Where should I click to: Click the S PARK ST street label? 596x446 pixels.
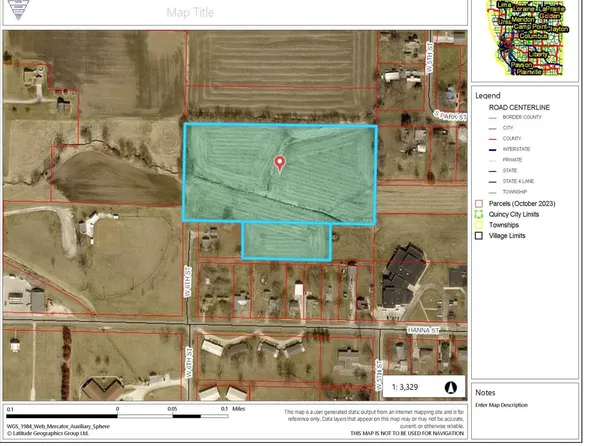click(450, 116)
